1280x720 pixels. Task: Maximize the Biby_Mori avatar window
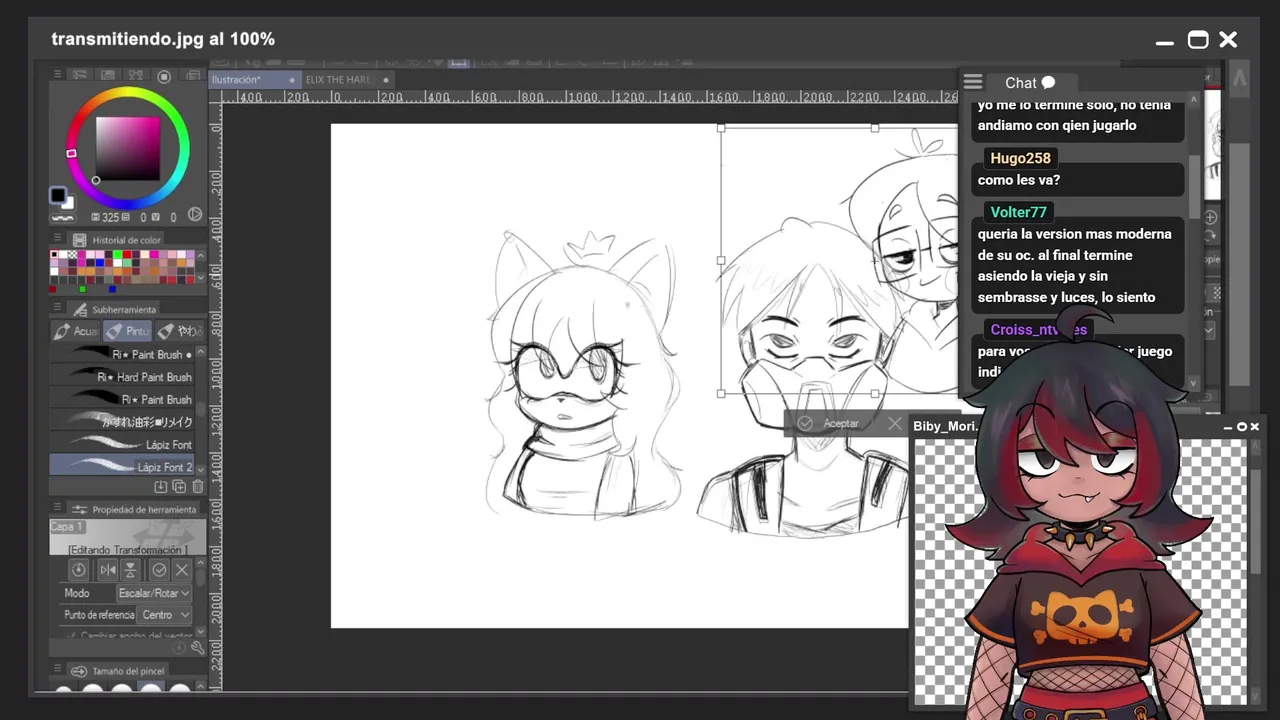pyautogui.click(x=1242, y=427)
